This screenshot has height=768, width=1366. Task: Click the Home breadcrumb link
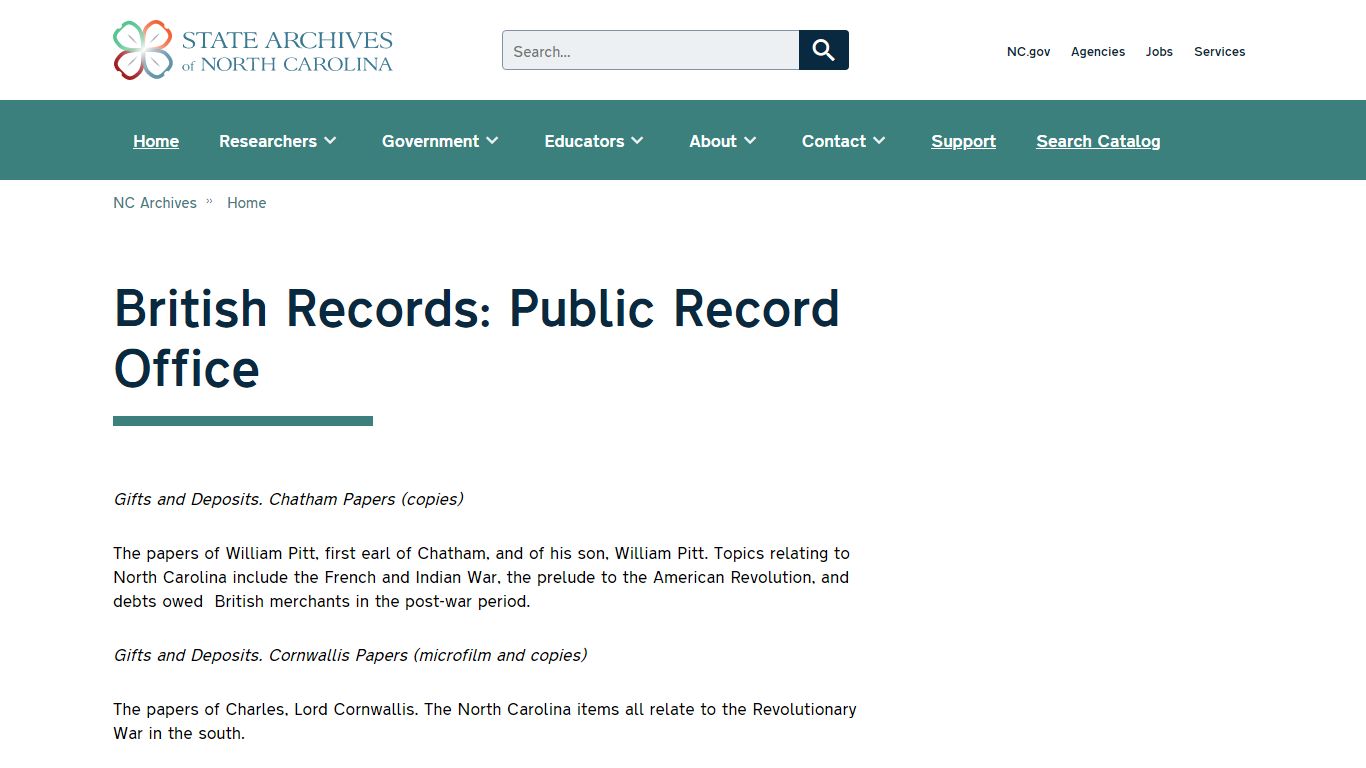pos(246,203)
